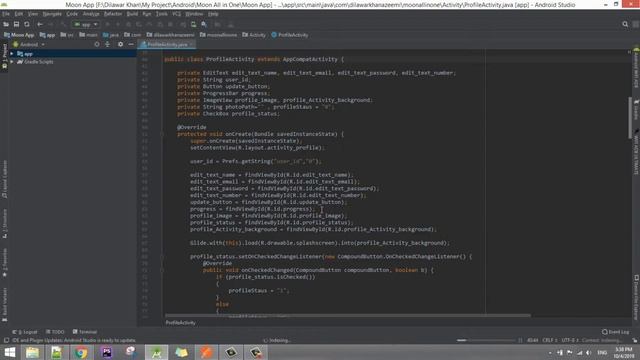The image size is (640, 360).
Task: Click the AVD Manager toolbar icon
Action: pos(193,24)
